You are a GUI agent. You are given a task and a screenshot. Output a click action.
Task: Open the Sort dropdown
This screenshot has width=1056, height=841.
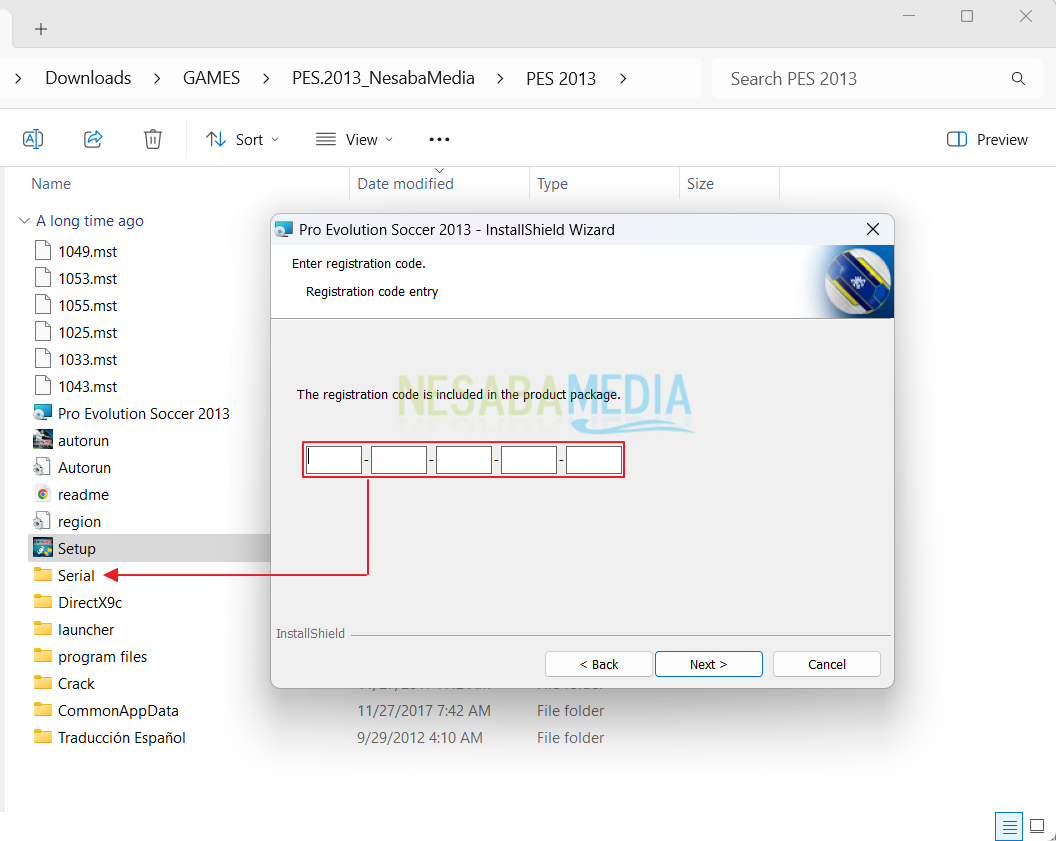click(x=242, y=139)
